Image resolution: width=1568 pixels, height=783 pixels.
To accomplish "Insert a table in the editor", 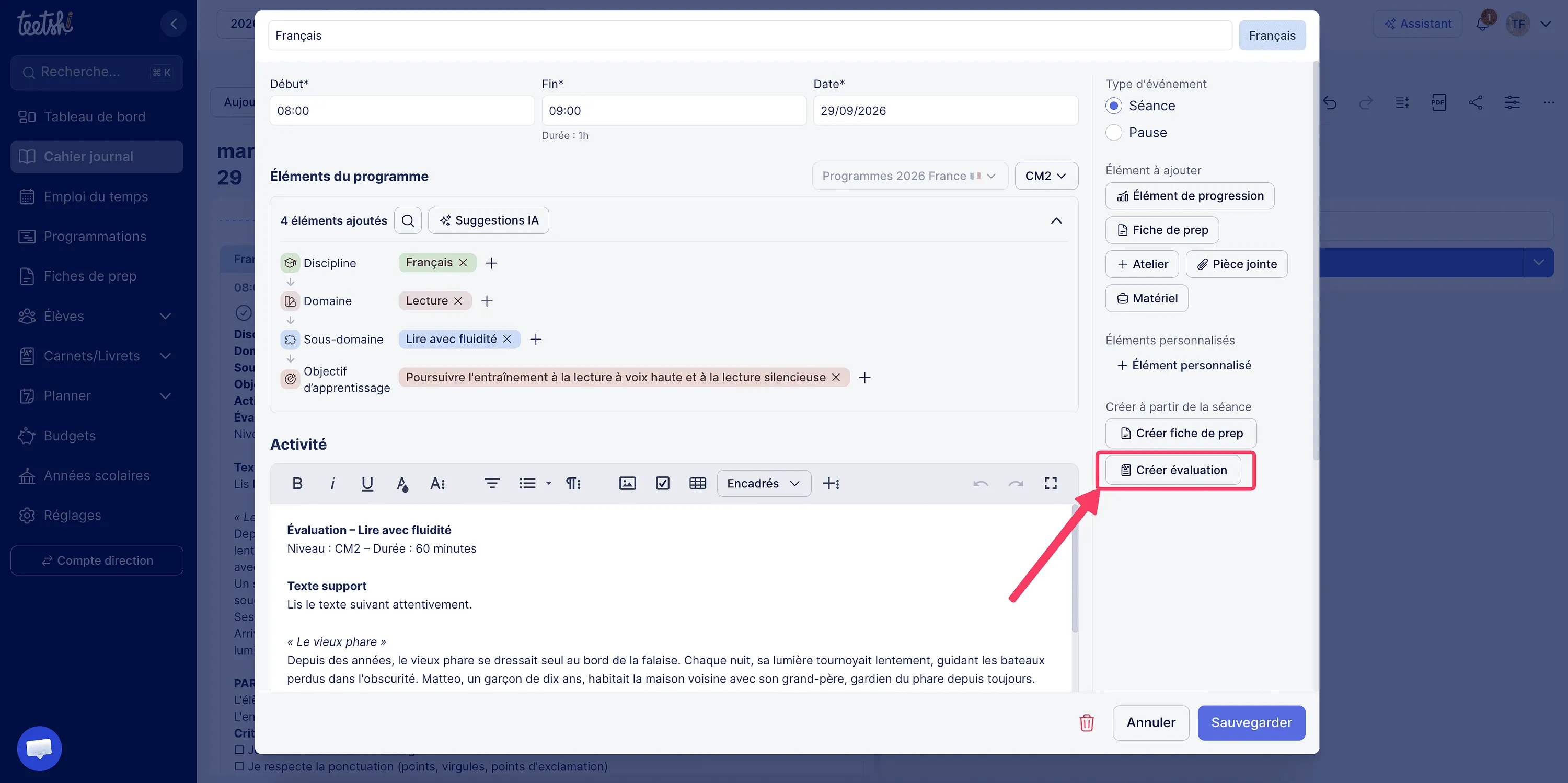I will point(698,483).
